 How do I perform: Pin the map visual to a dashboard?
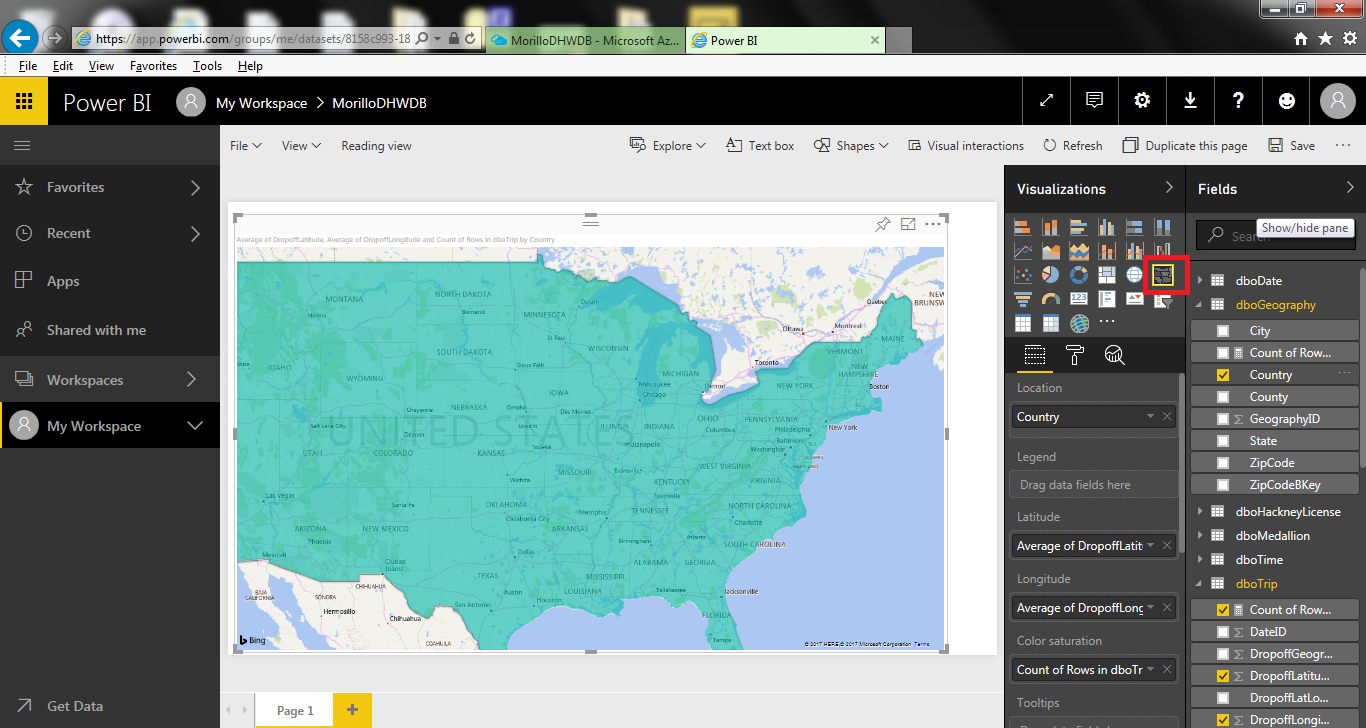pos(882,224)
